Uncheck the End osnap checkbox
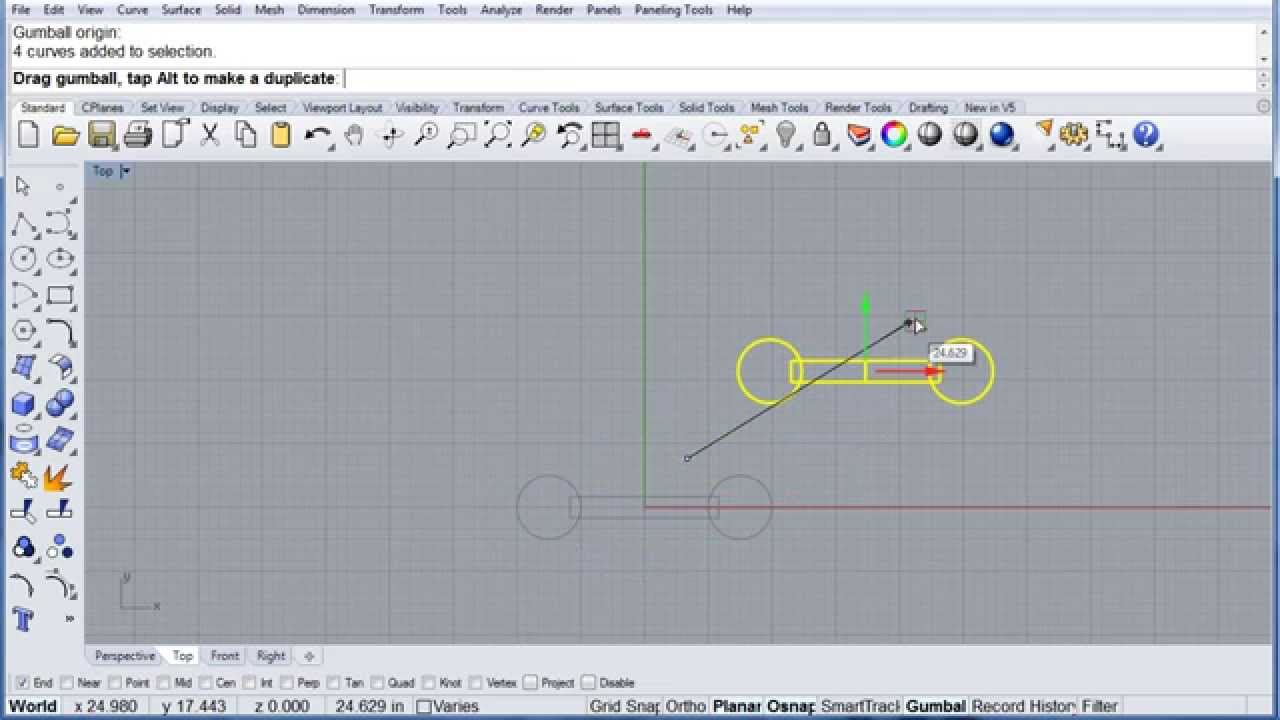The image size is (1280, 720). (23, 683)
